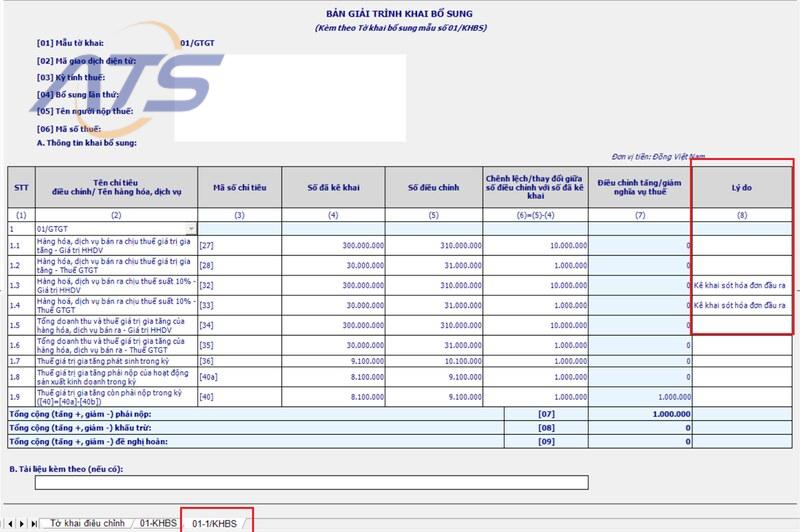Select the 01-1/KHBS sheet tab
800x532 pixels.
click(x=215, y=524)
